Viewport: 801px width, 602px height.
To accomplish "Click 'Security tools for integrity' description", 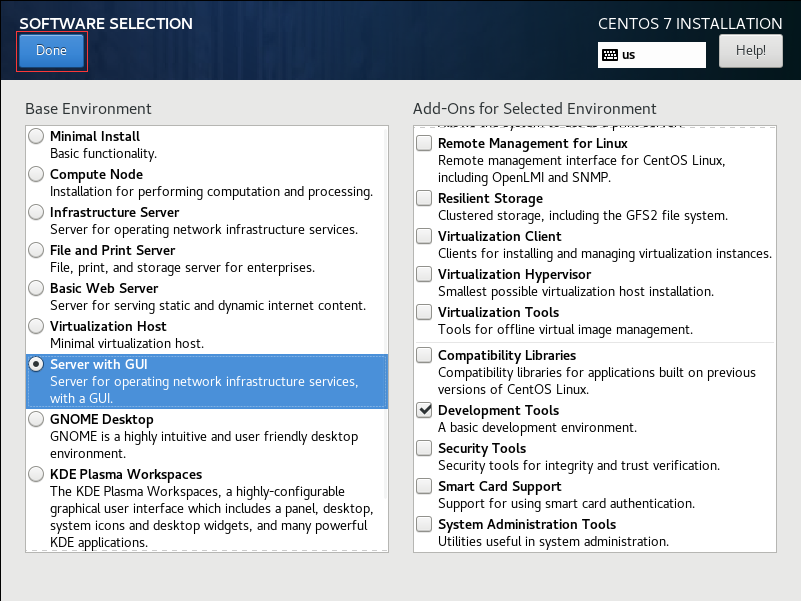I will coord(579,466).
